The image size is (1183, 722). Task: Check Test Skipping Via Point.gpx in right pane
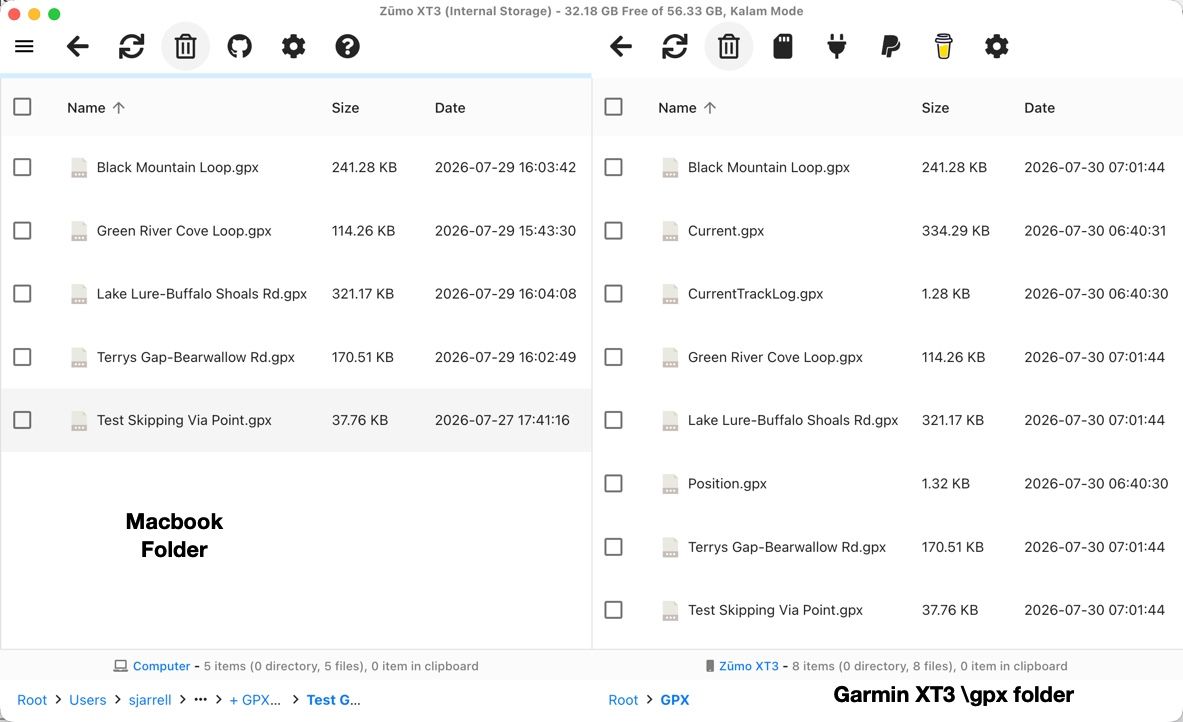click(x=613, y=610)
